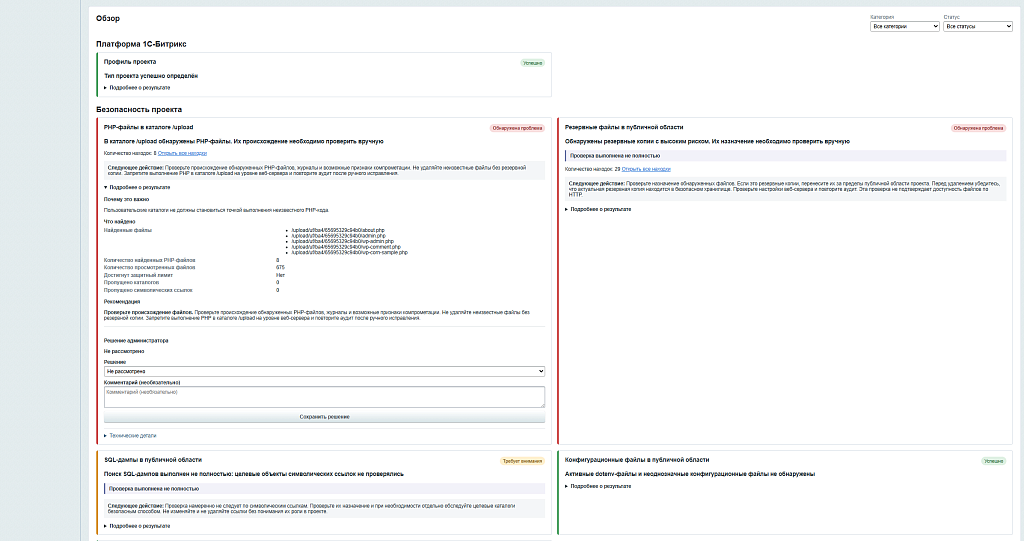Click the Пропущено каталогов row label
Viewport: 1024px width, 541px height.
[131, 282]
